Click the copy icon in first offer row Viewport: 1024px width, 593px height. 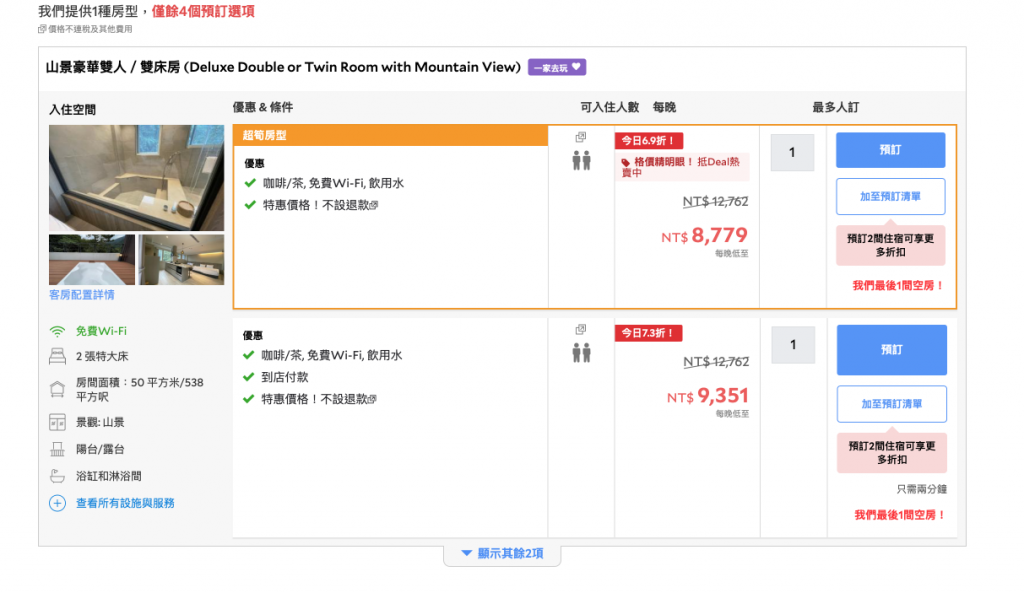[x=581, y=137]
